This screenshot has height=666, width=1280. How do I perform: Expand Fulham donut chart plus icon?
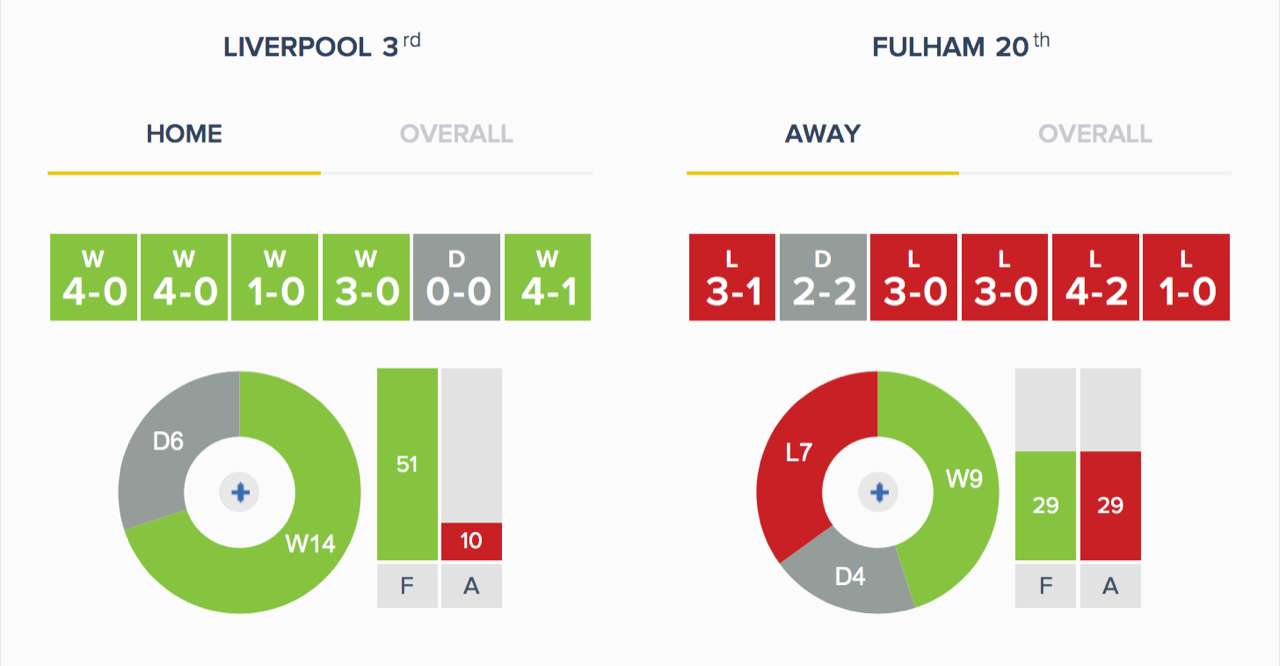click(879, 492)
